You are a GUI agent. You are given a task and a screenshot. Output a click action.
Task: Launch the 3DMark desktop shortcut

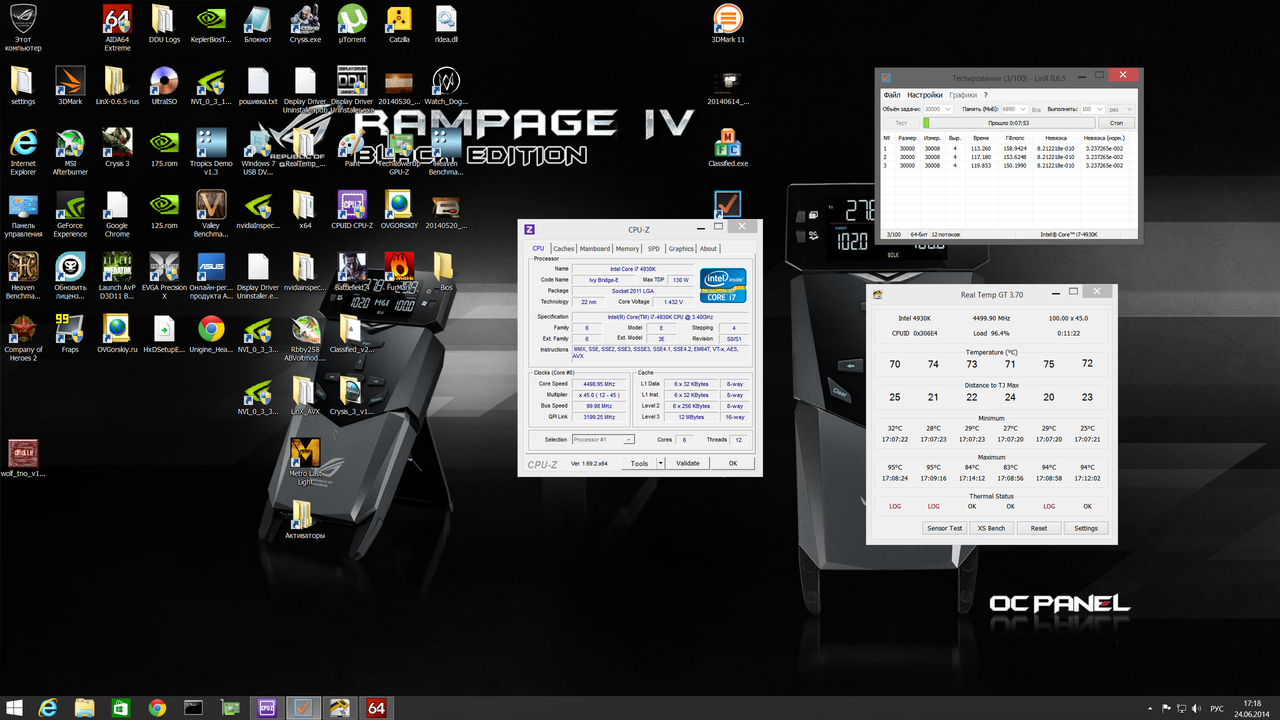tap(70, 85)
